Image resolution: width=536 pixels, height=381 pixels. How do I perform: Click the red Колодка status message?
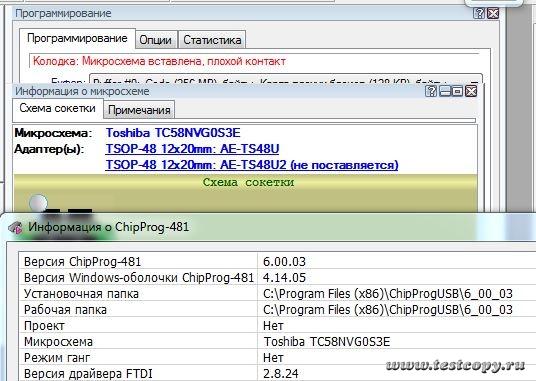(159, 62)
